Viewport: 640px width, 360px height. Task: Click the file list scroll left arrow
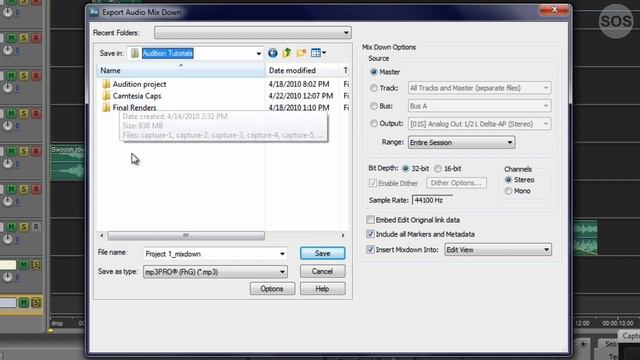pos(102,236)
